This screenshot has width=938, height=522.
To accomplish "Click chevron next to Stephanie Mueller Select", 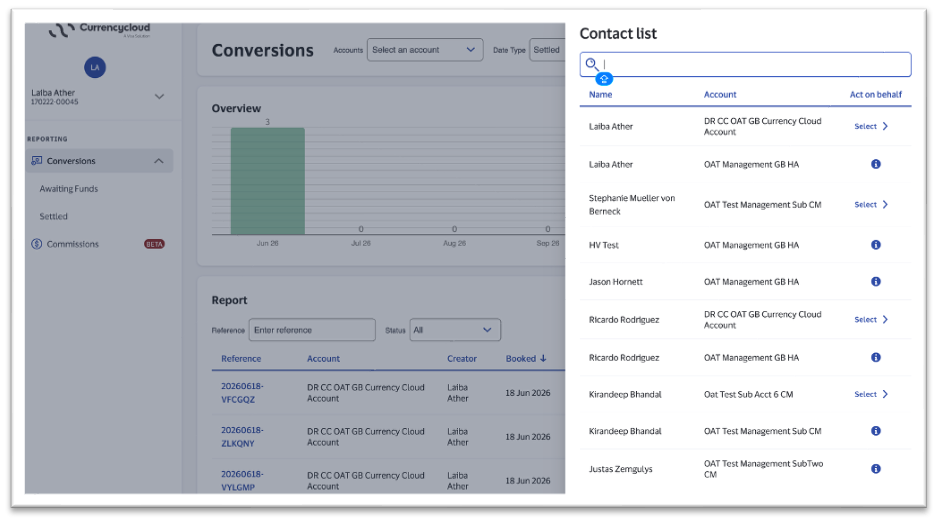I will tap(885, 204).
